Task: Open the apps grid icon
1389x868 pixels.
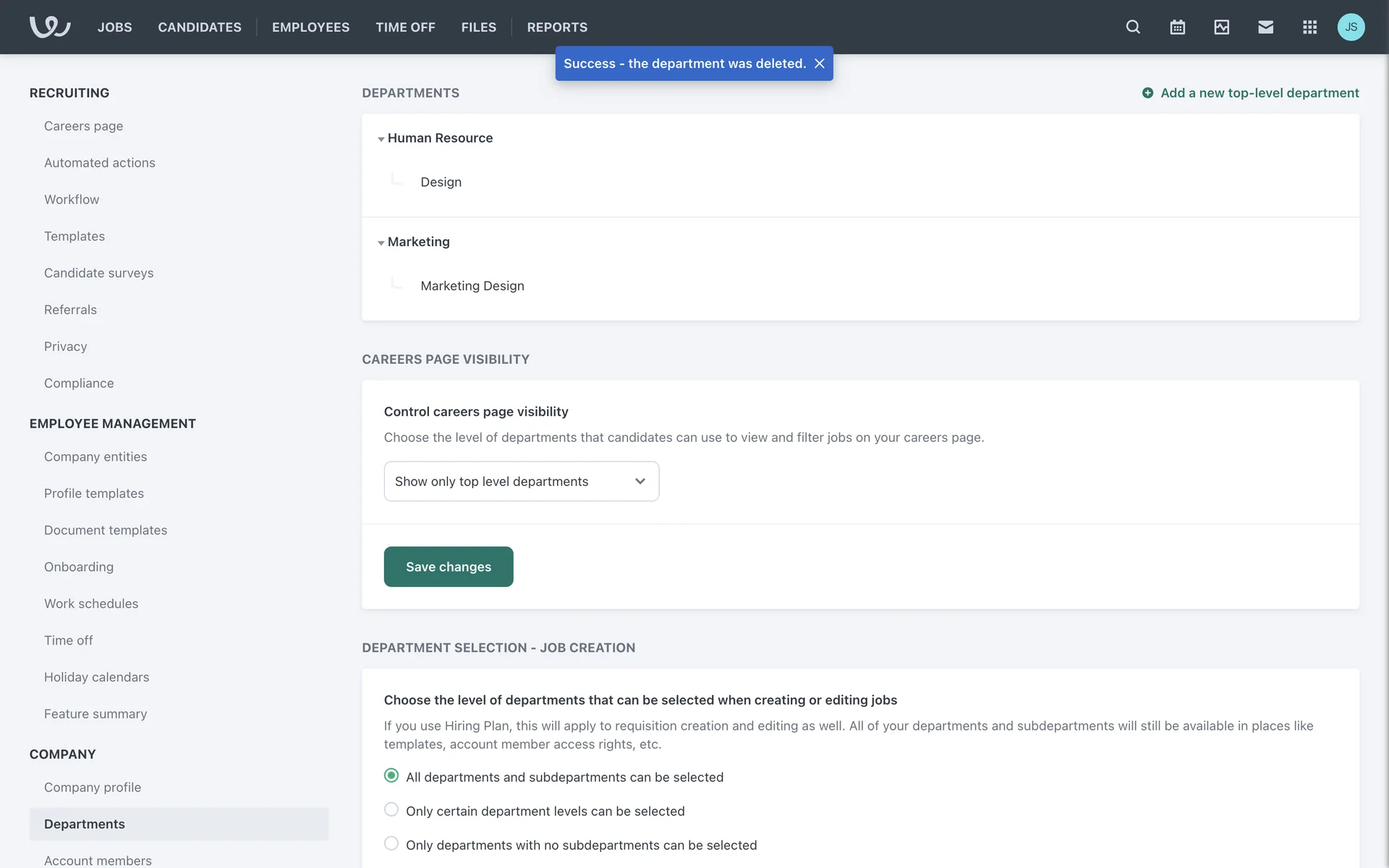Action: (x=1309, y=27)
